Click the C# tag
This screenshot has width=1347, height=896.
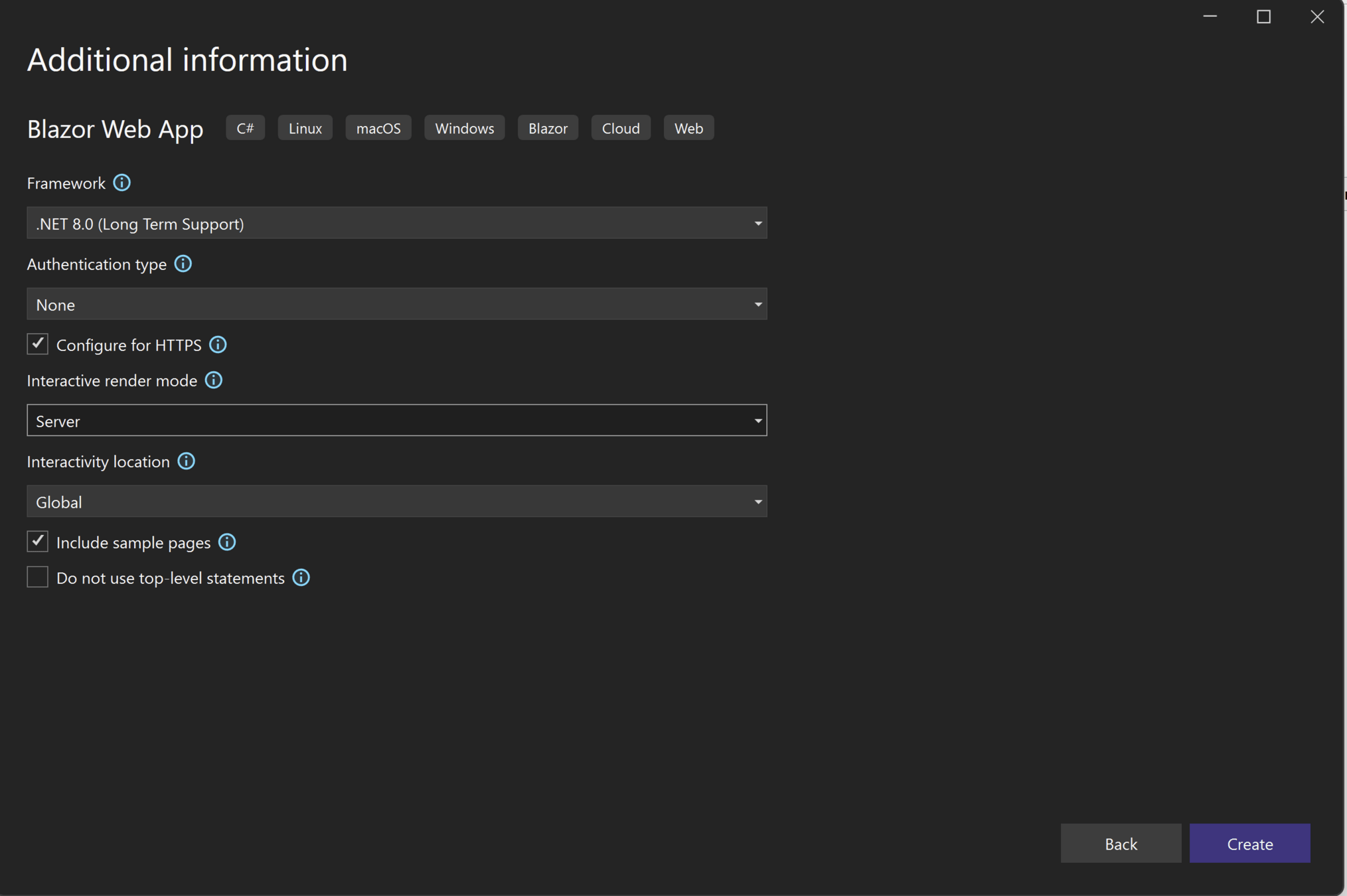pos(245,128)
